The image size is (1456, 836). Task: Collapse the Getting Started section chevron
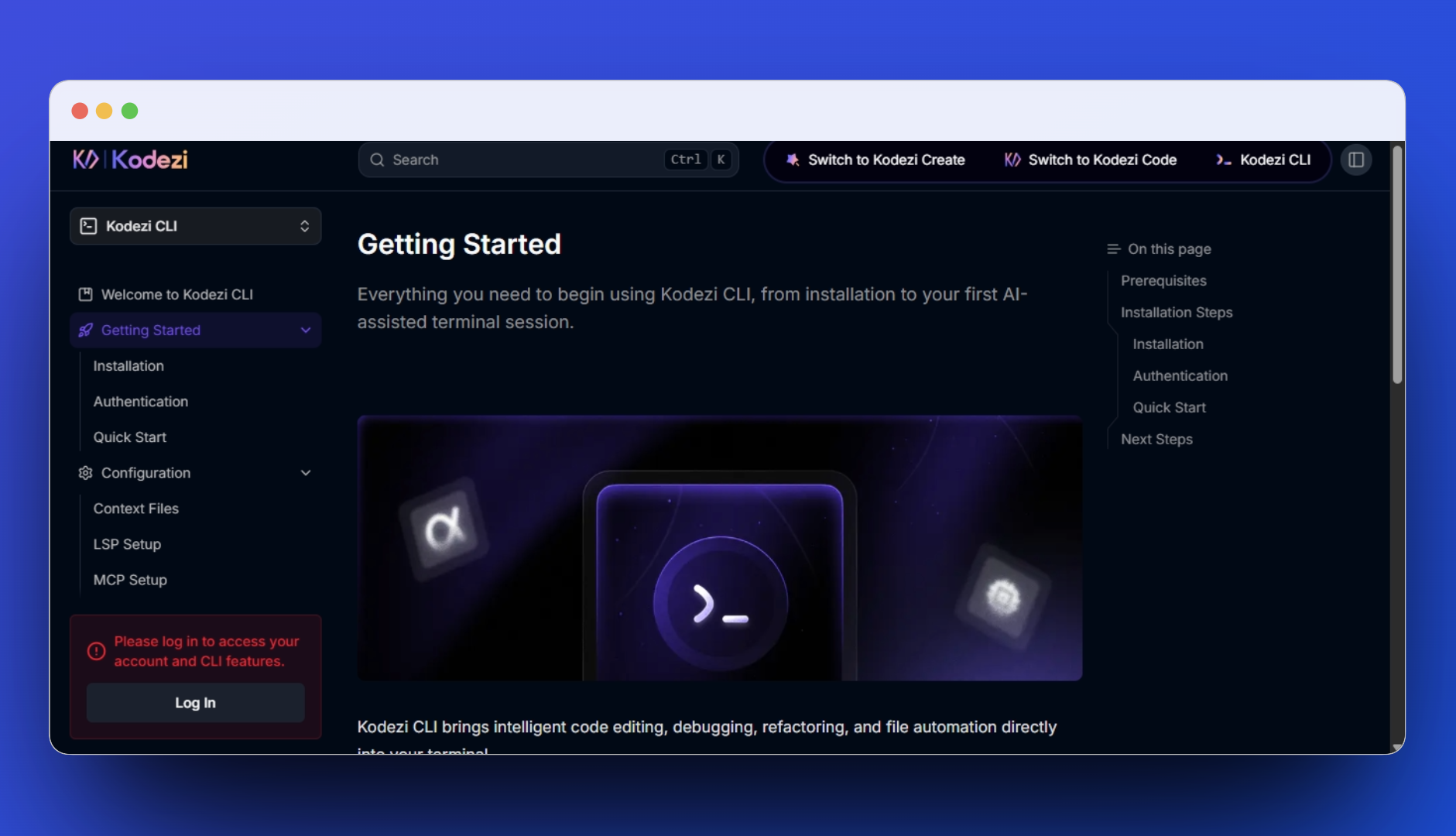coord(306,331)
